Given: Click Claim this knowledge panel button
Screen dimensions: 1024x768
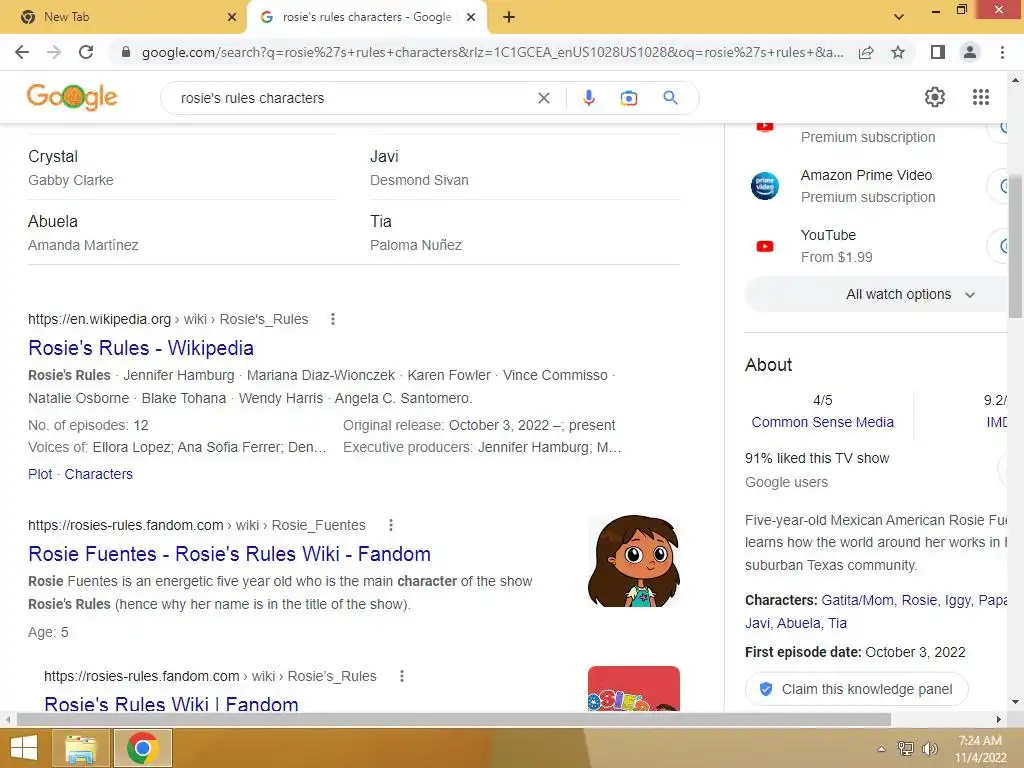Looking at the screenshot, I should click(856, 689).
